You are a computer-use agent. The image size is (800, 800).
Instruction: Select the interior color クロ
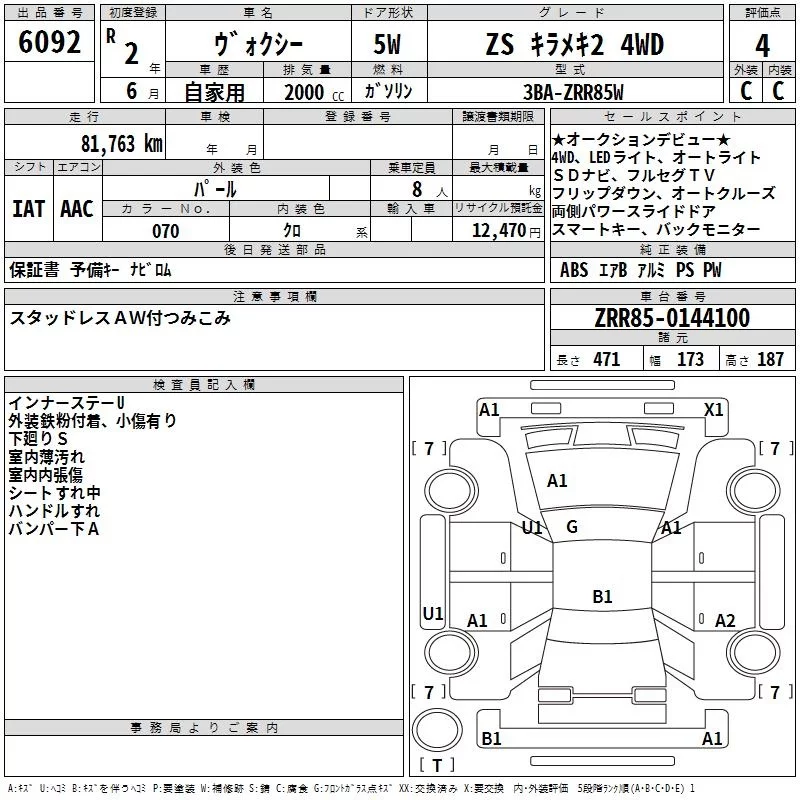pos(292,231)
